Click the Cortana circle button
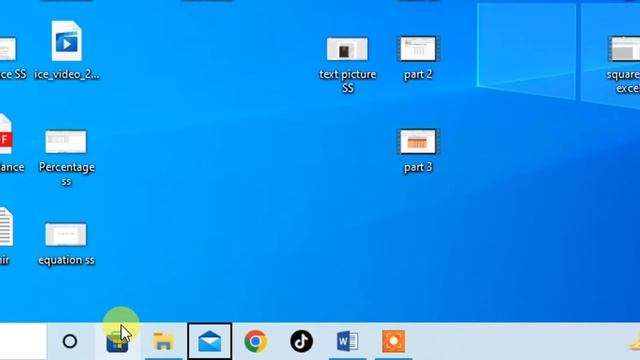This screenshot has width=640, height=360. [x=70, y=341]
